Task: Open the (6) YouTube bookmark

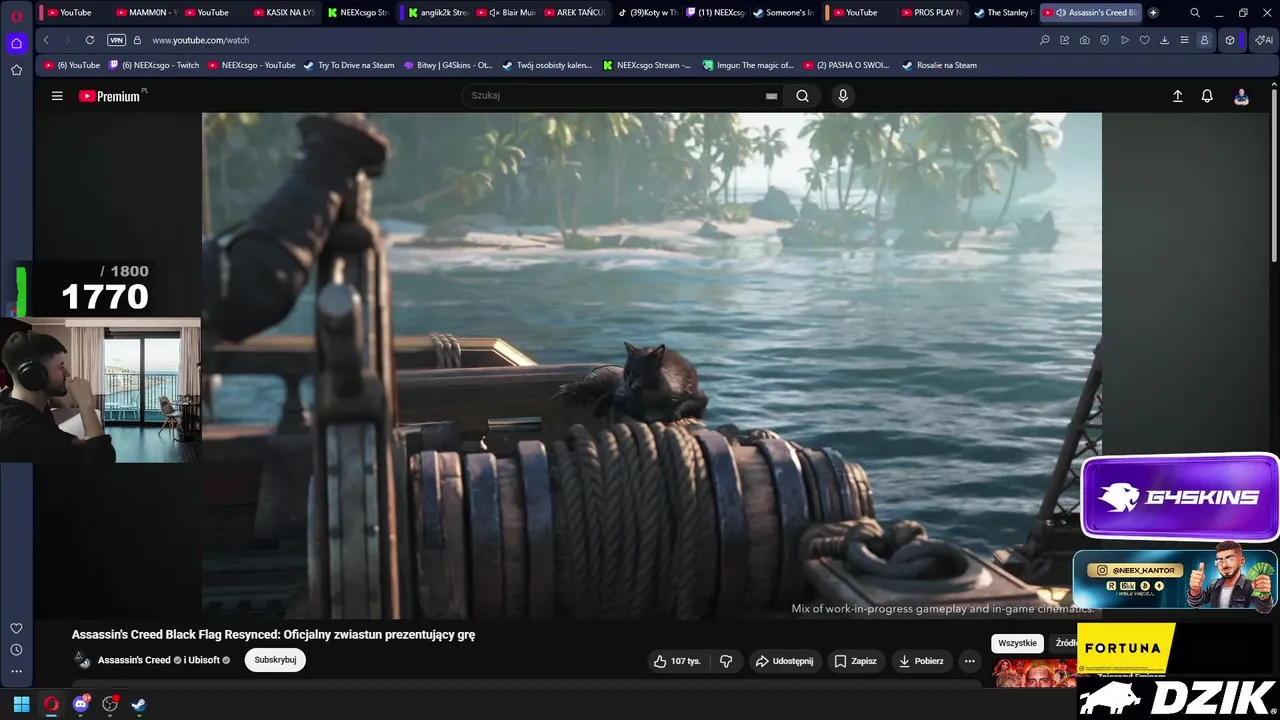Action: point(72,65)
